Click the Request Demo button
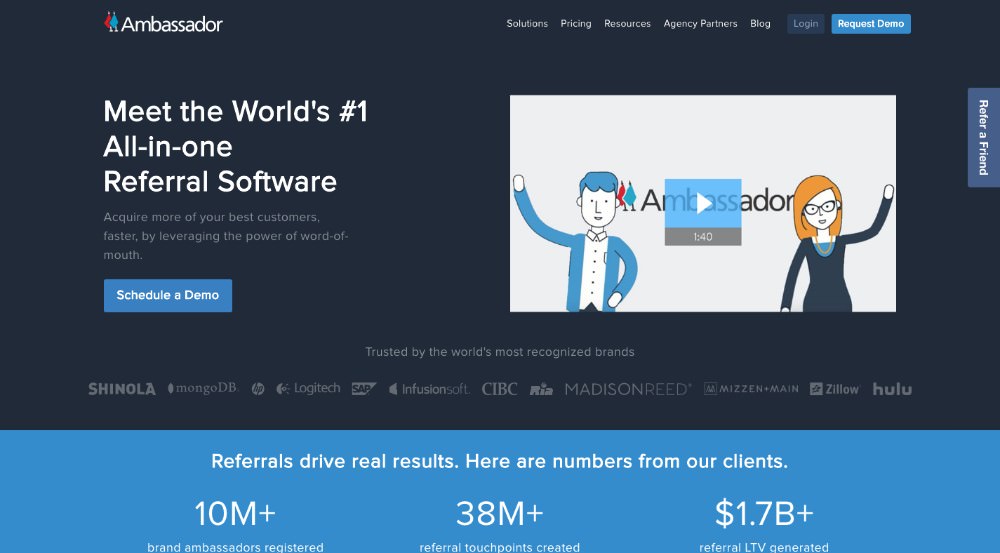This screenshot has width=1000, height=553. (x=871, y=24)
